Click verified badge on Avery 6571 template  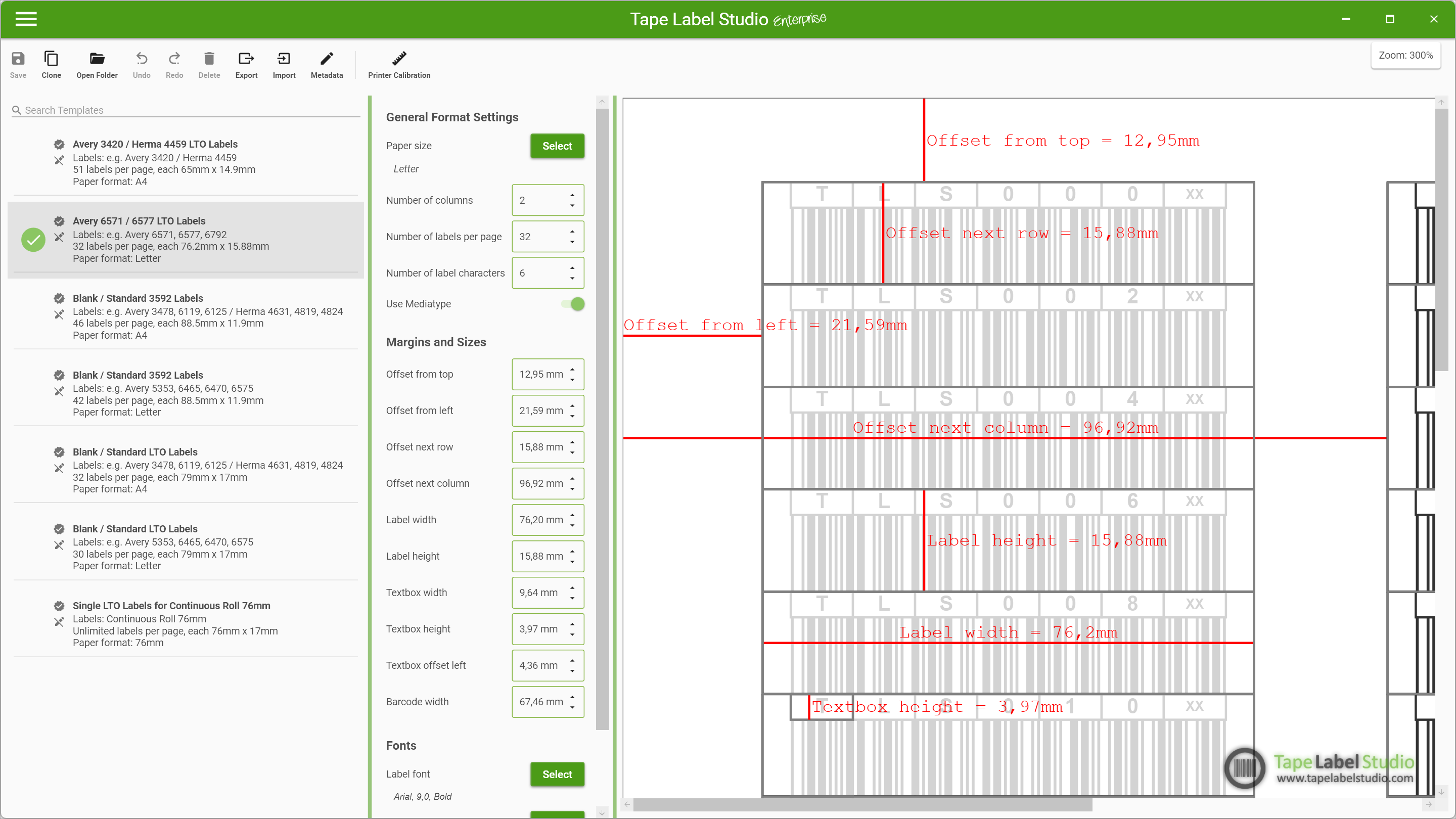[x=59, y=221]
